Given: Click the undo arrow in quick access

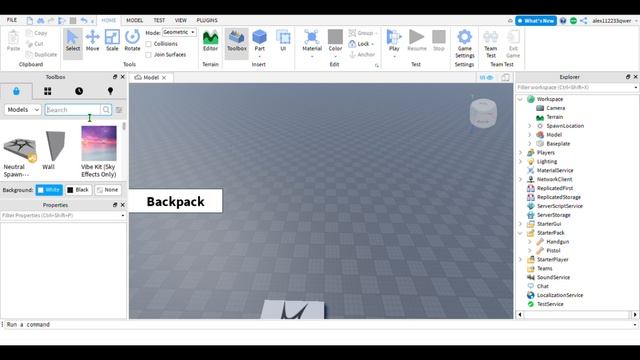Looking at the screenshot, I should pos(84,20).
